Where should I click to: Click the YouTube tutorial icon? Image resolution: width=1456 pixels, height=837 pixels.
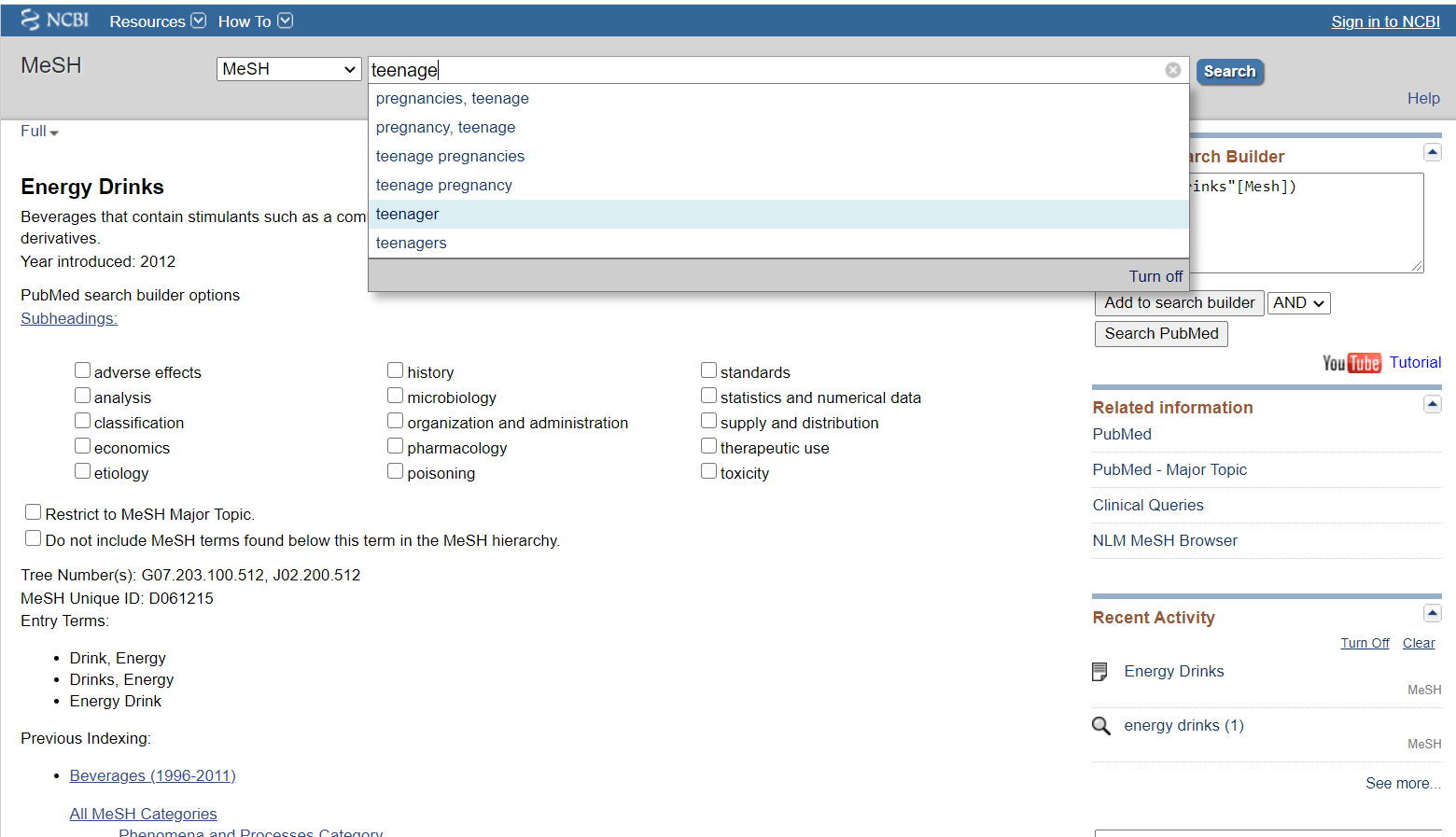[1351, 363]
